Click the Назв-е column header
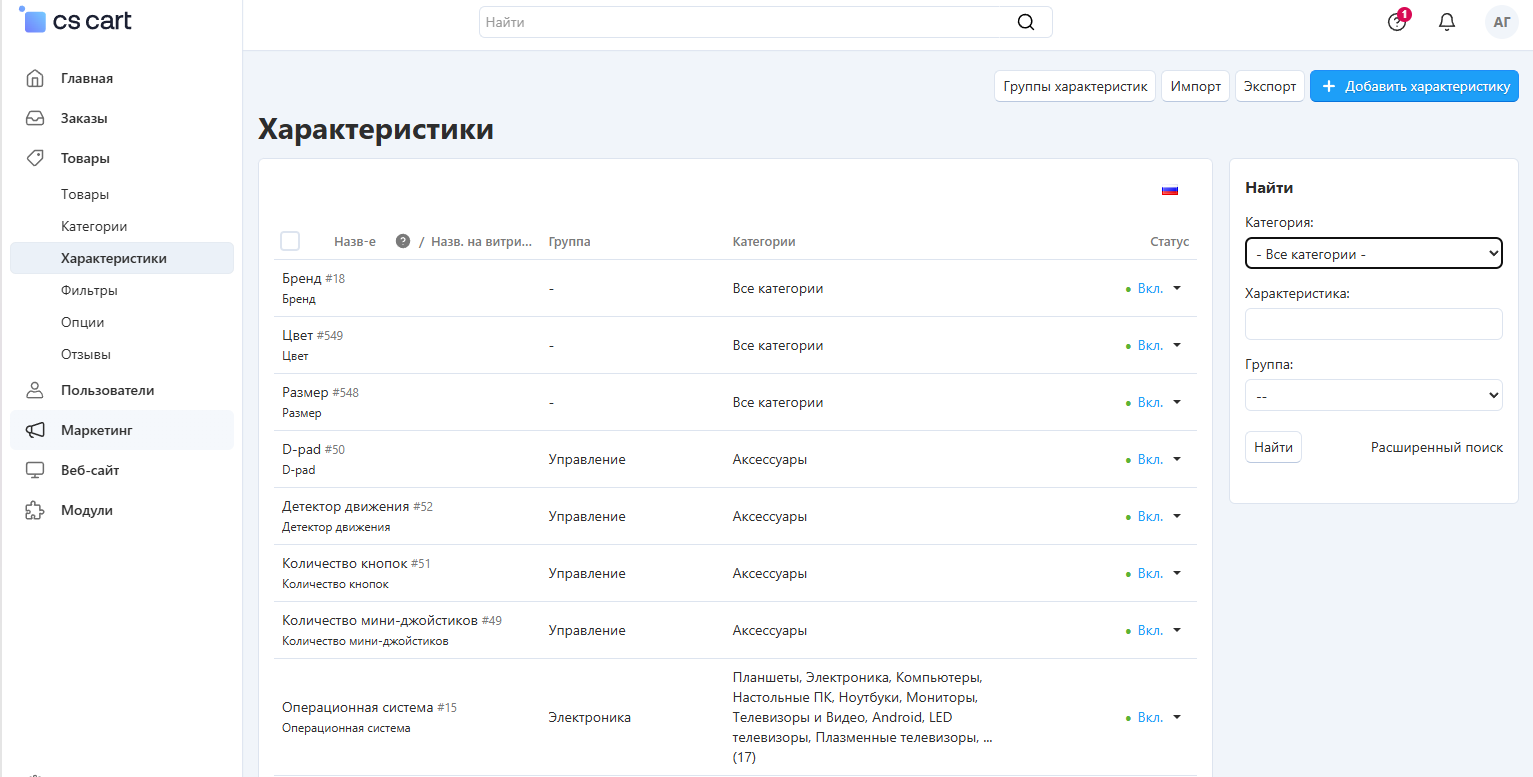1533x777 pixels. (355, 242)
